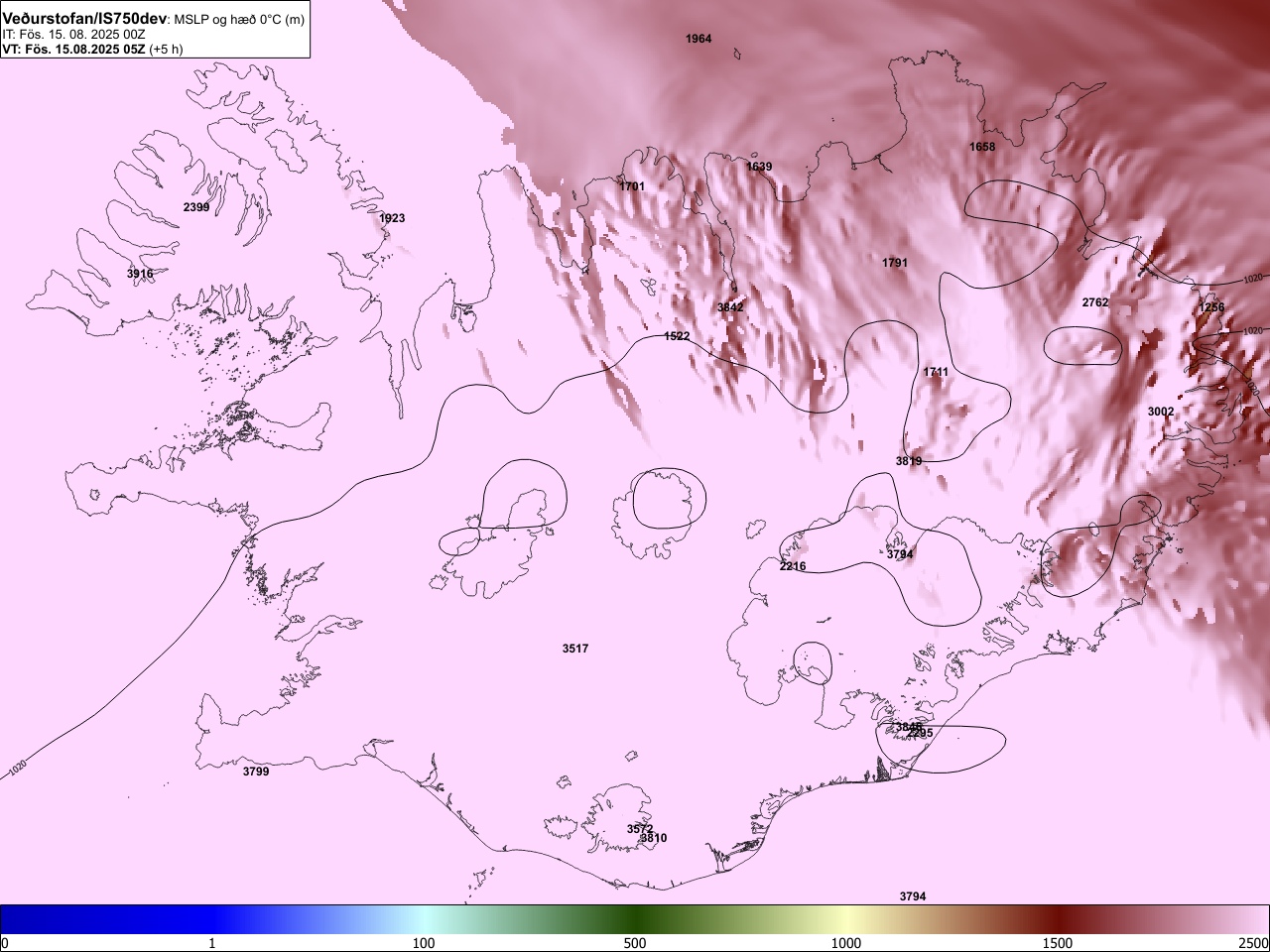Select the 1923 map value
Viewport: 1270px width, 952px height.
point(392,218)
